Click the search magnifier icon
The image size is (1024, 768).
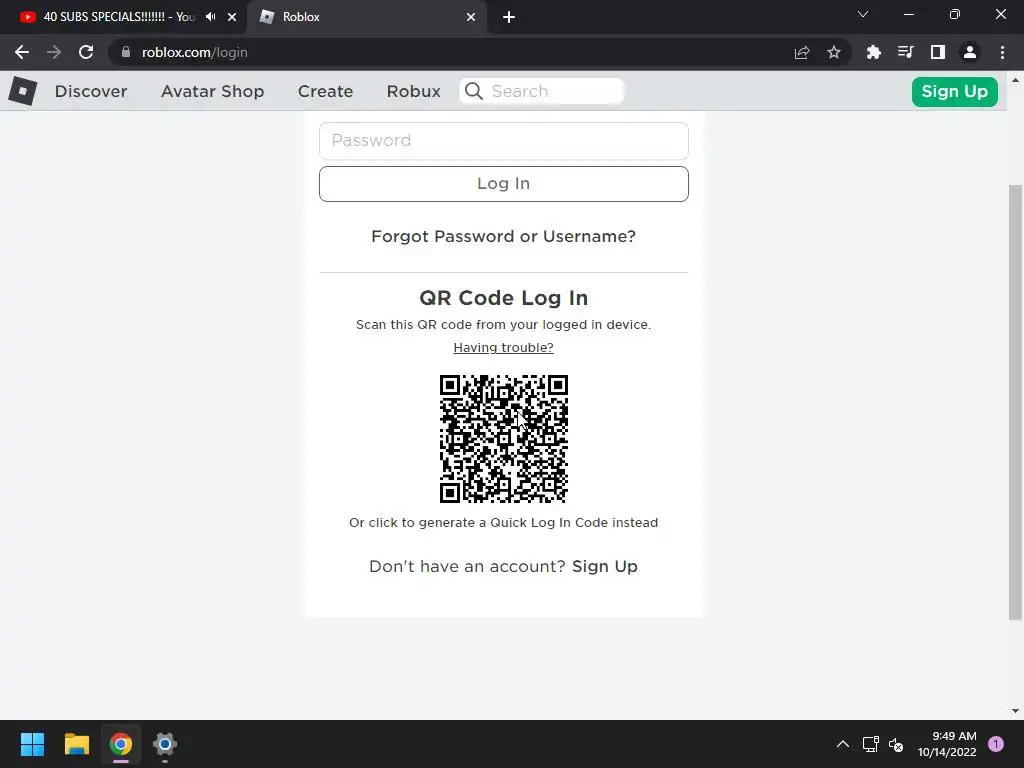[474, 91]
